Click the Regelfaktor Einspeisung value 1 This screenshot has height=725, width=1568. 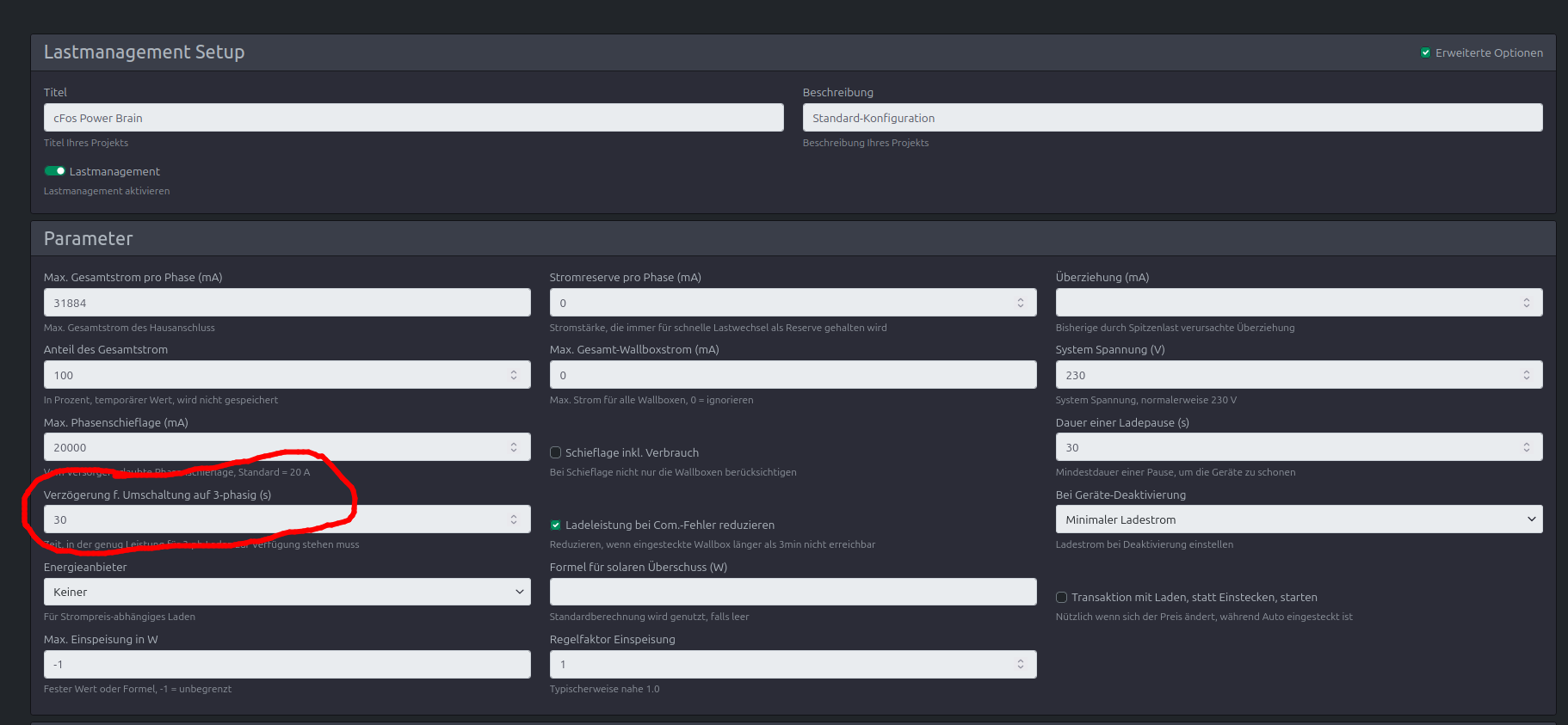point(563,665)
